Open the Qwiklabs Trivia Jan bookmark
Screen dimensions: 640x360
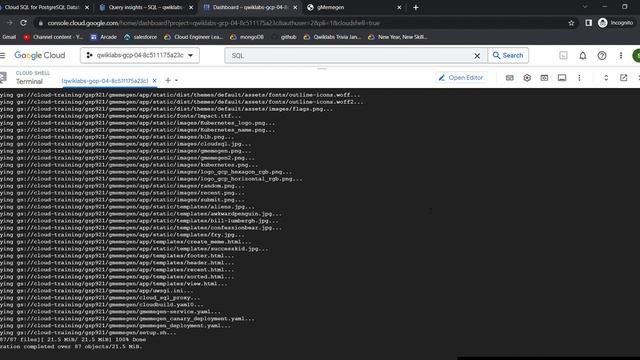[x=332, y=37]
